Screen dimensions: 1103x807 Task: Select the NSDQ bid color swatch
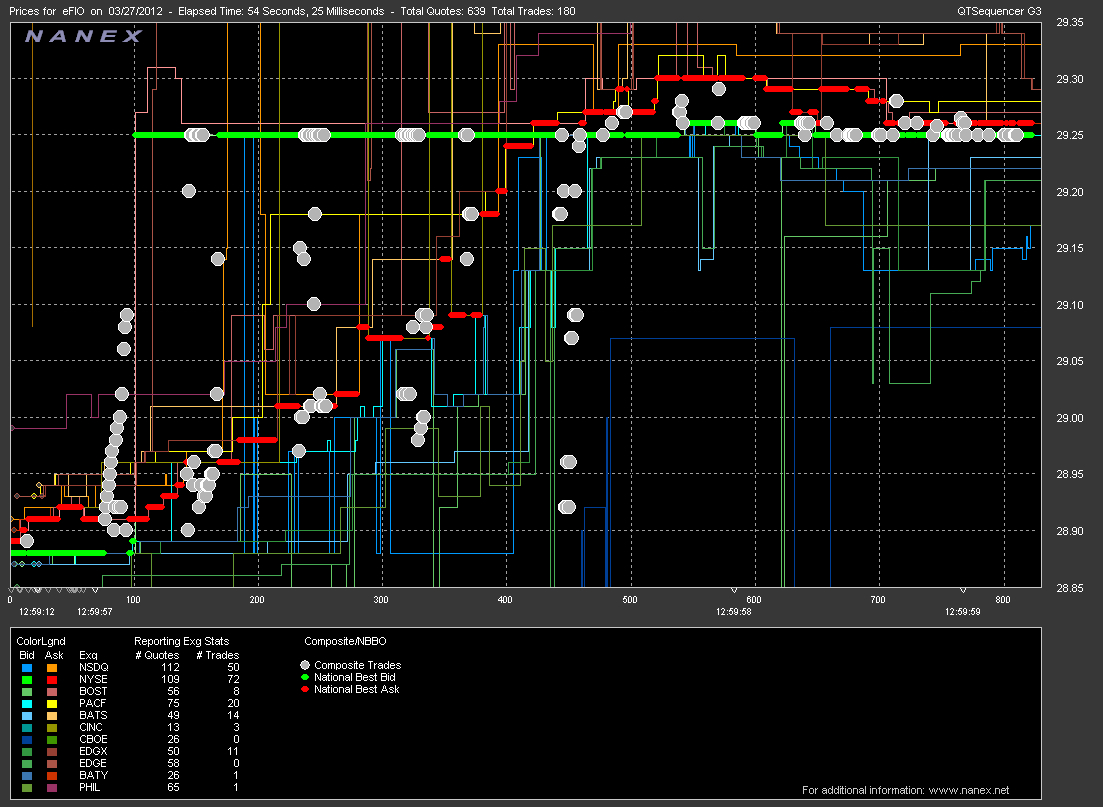click(27, 668)
